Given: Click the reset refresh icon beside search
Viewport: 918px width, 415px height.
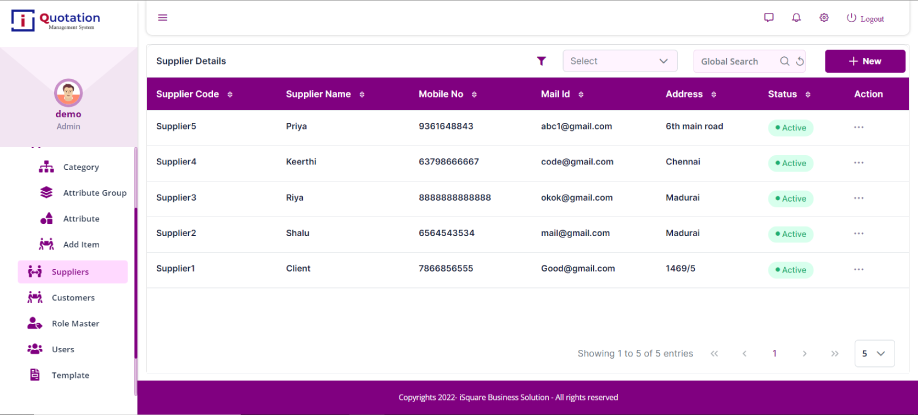Looking at the screenshot, I should (800, 61).
